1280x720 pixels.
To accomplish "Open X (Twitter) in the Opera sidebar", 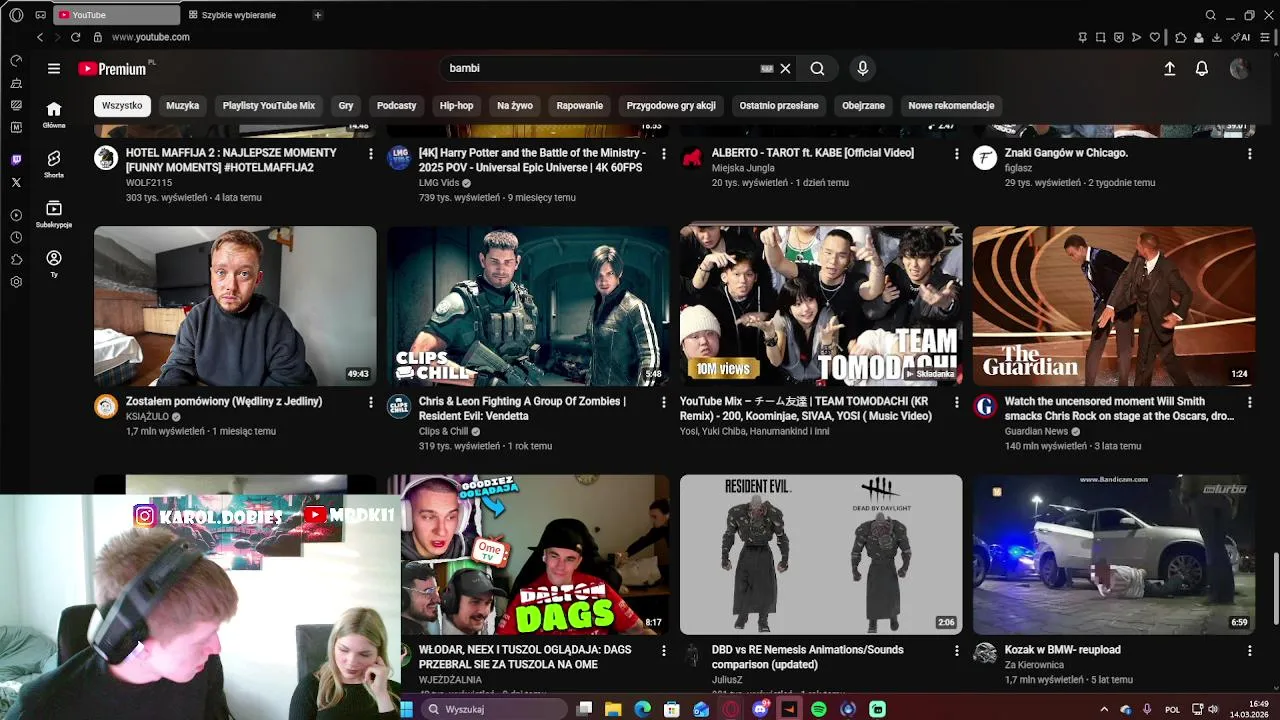I will click(x=16, y=182).
